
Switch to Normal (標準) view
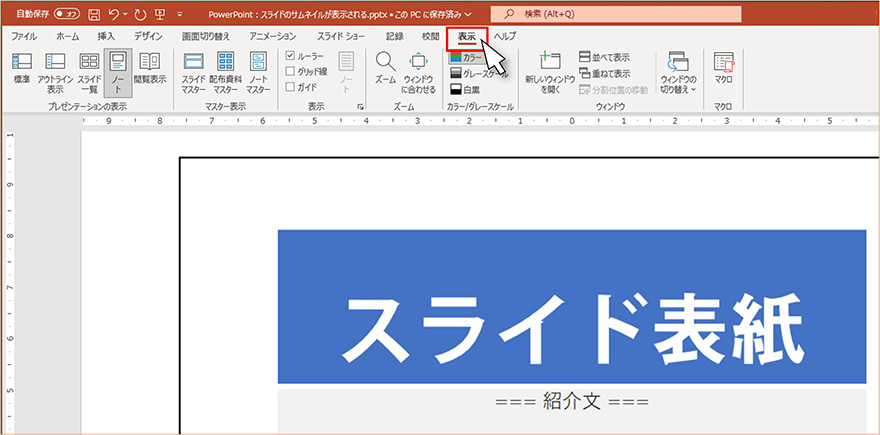coord(21,69)
